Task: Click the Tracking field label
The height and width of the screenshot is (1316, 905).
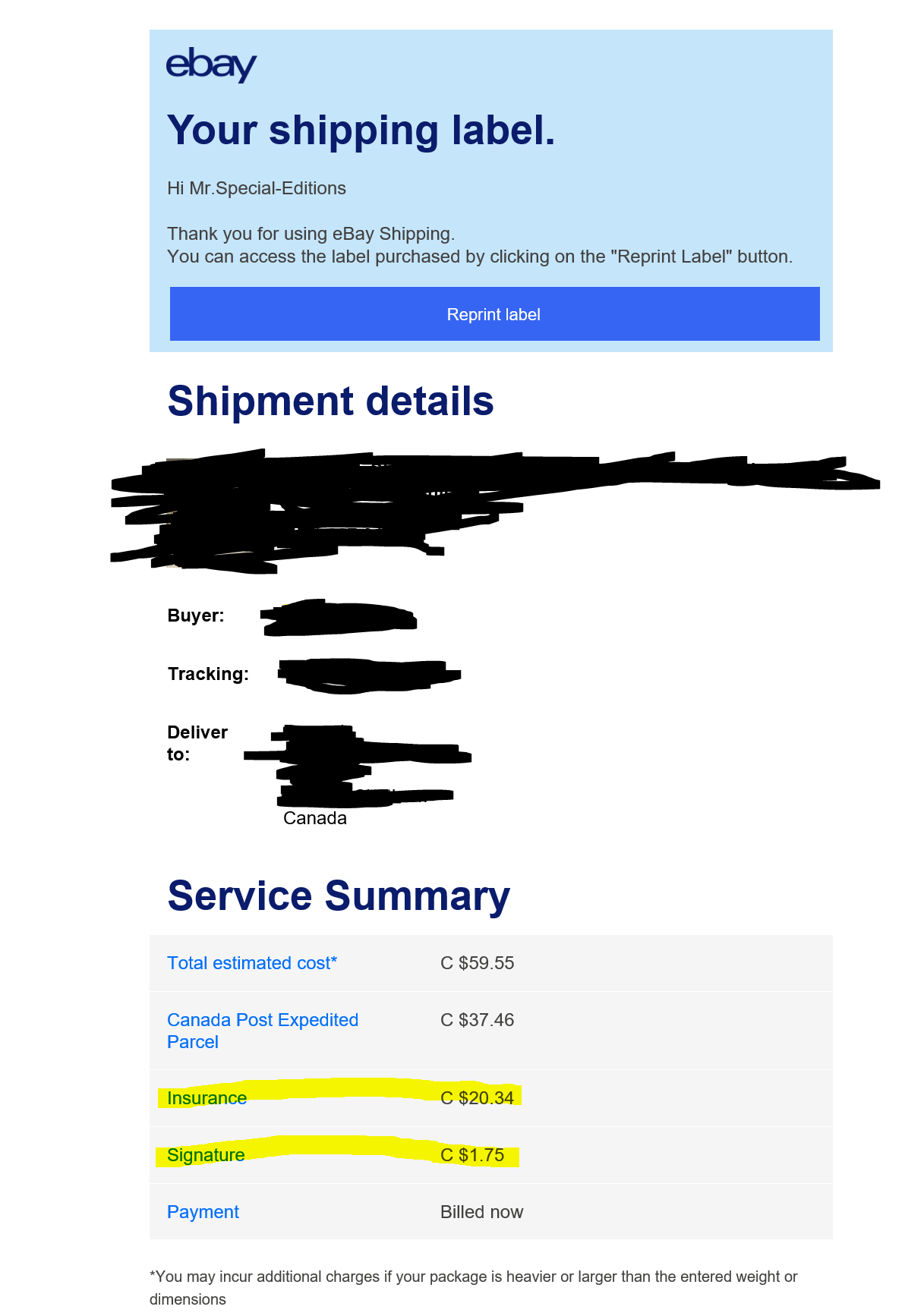Action: [x=208, y=674]
